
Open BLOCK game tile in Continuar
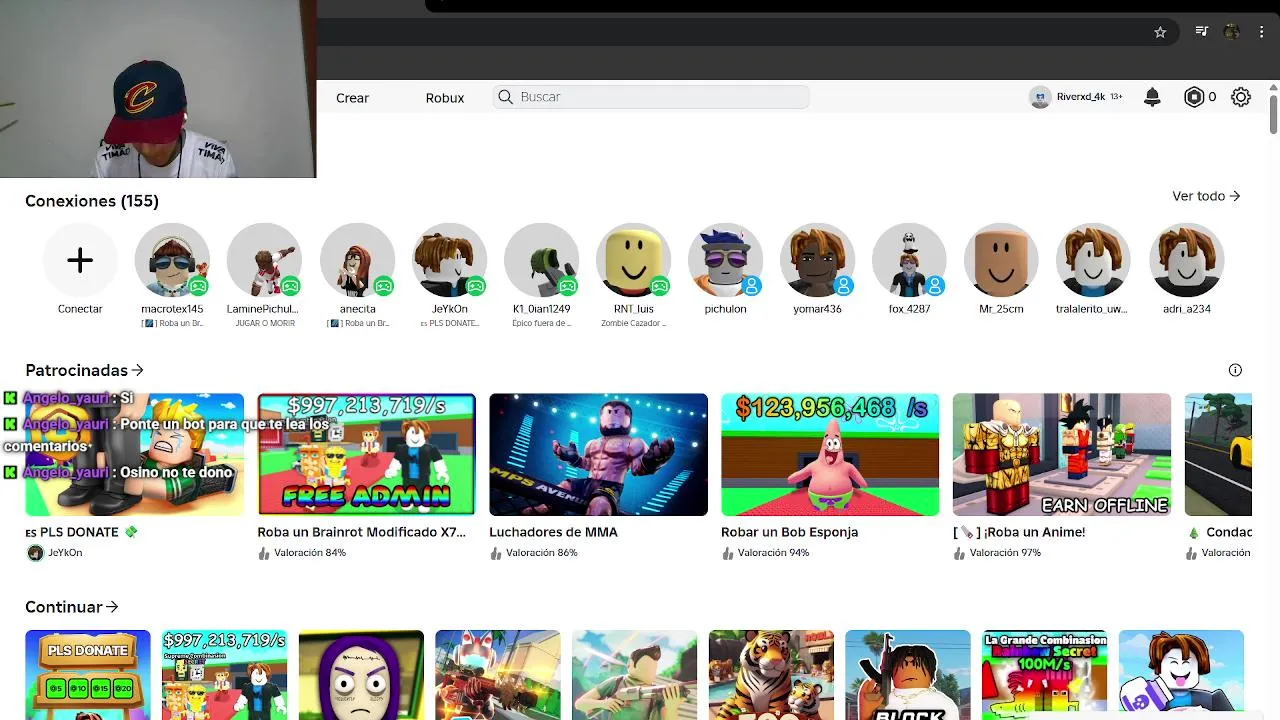tap(908, 675)
